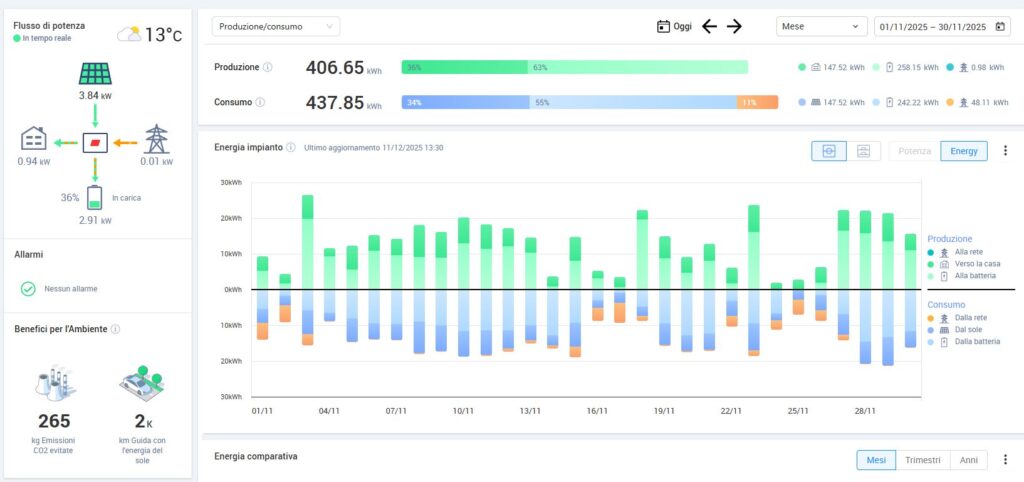
Task: Click the orange segment of Consumo bar
Action: pyautogui.click(x=758, y=102)
